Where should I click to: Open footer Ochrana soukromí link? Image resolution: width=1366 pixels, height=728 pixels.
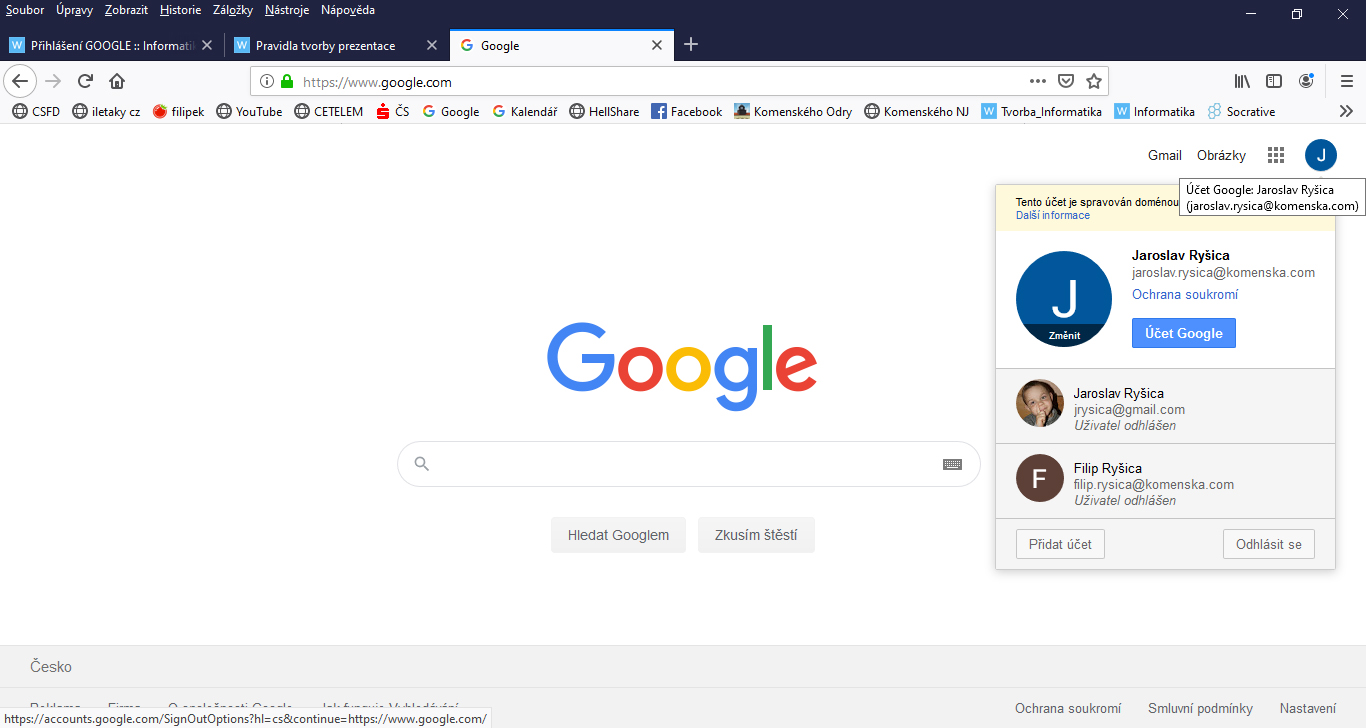[x=1068, y=708]
